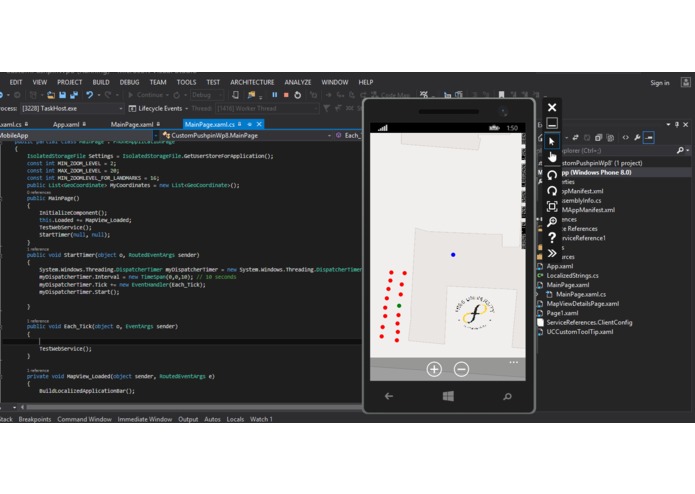Viewport: 695px width, 494px height.
Task: Open the Locals tab
Action: point(235,419)
